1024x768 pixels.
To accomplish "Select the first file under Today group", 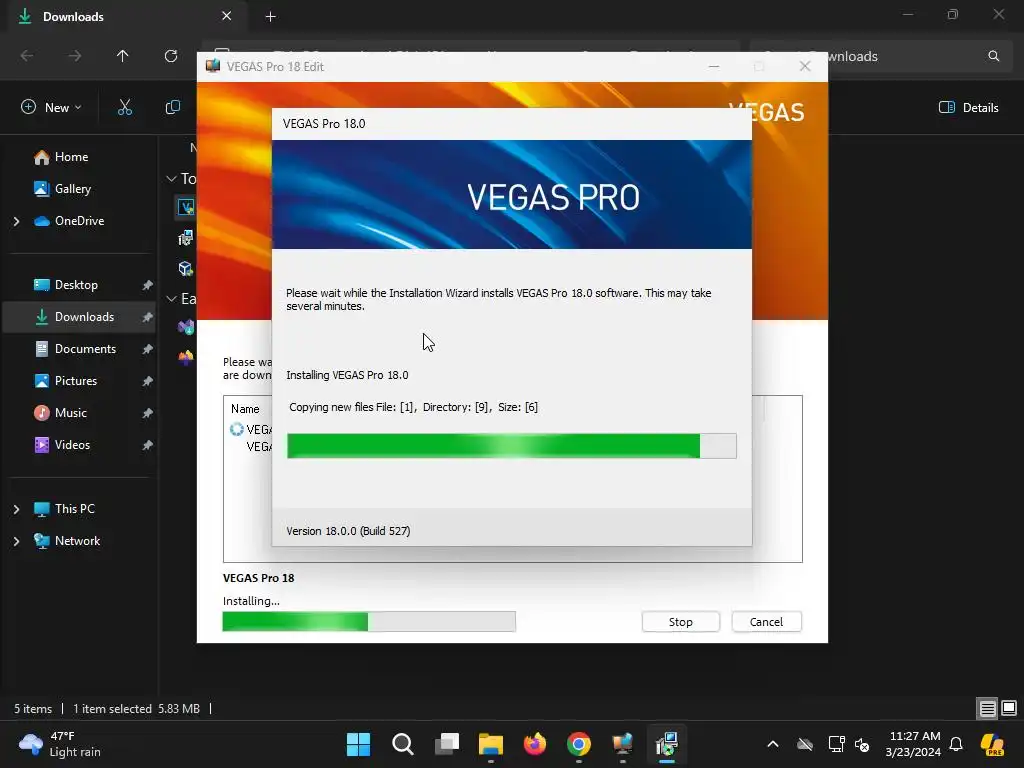I will click(x=186, y=208).
